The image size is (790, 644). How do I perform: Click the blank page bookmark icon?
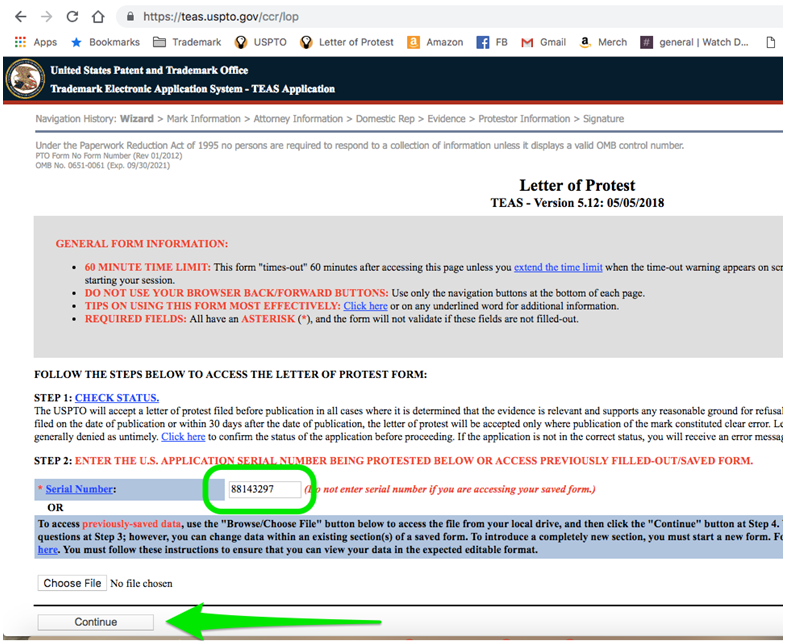[770, 42]
